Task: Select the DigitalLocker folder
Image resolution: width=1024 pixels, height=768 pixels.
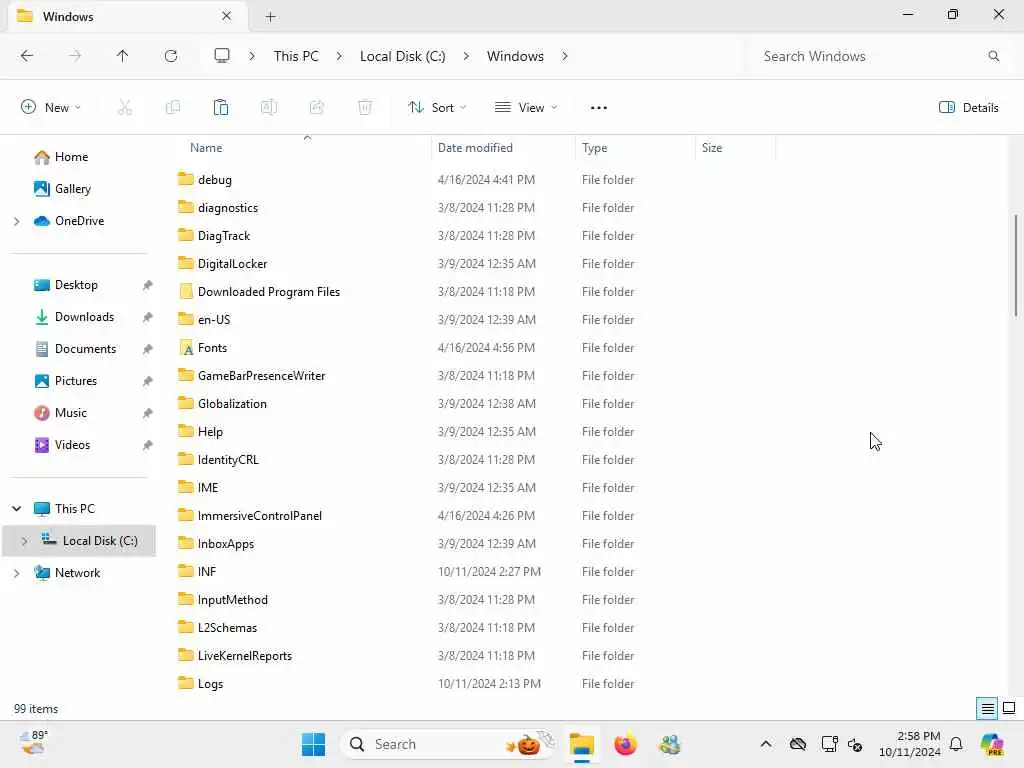Action: 232,264
